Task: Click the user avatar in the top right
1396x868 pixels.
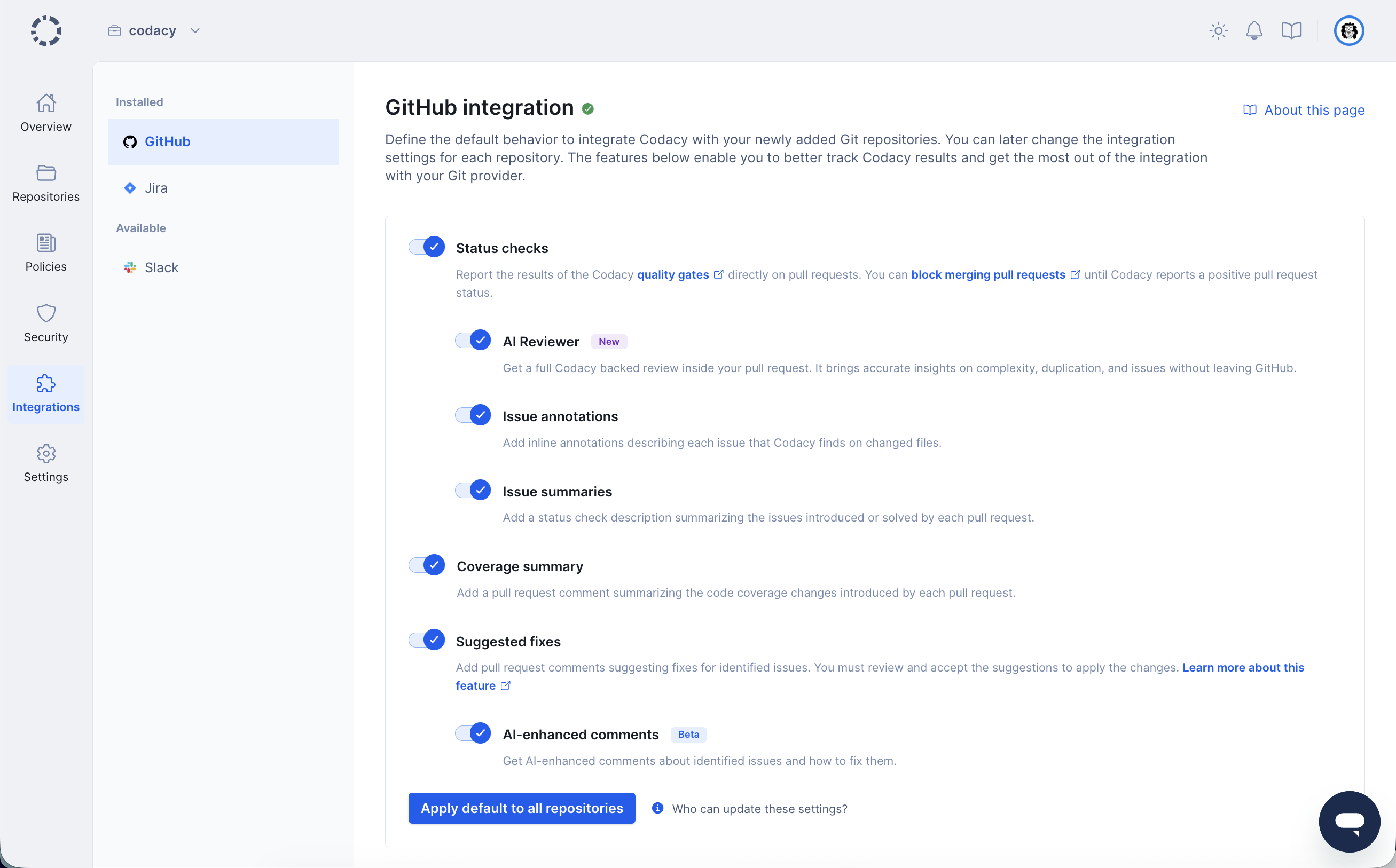Action: [x=1348, y=30]
